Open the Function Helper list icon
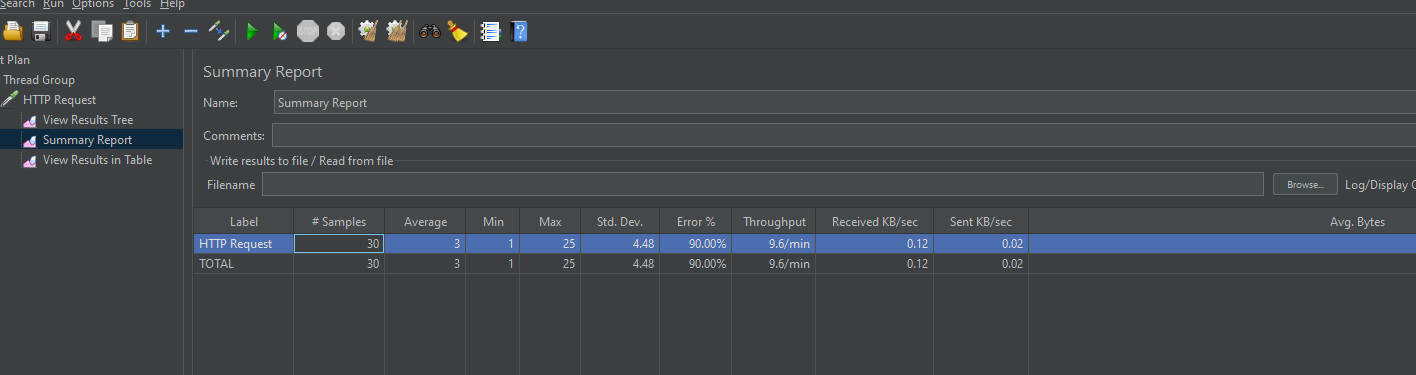This screenshot has width=1416, height=375. click(489, 31)
